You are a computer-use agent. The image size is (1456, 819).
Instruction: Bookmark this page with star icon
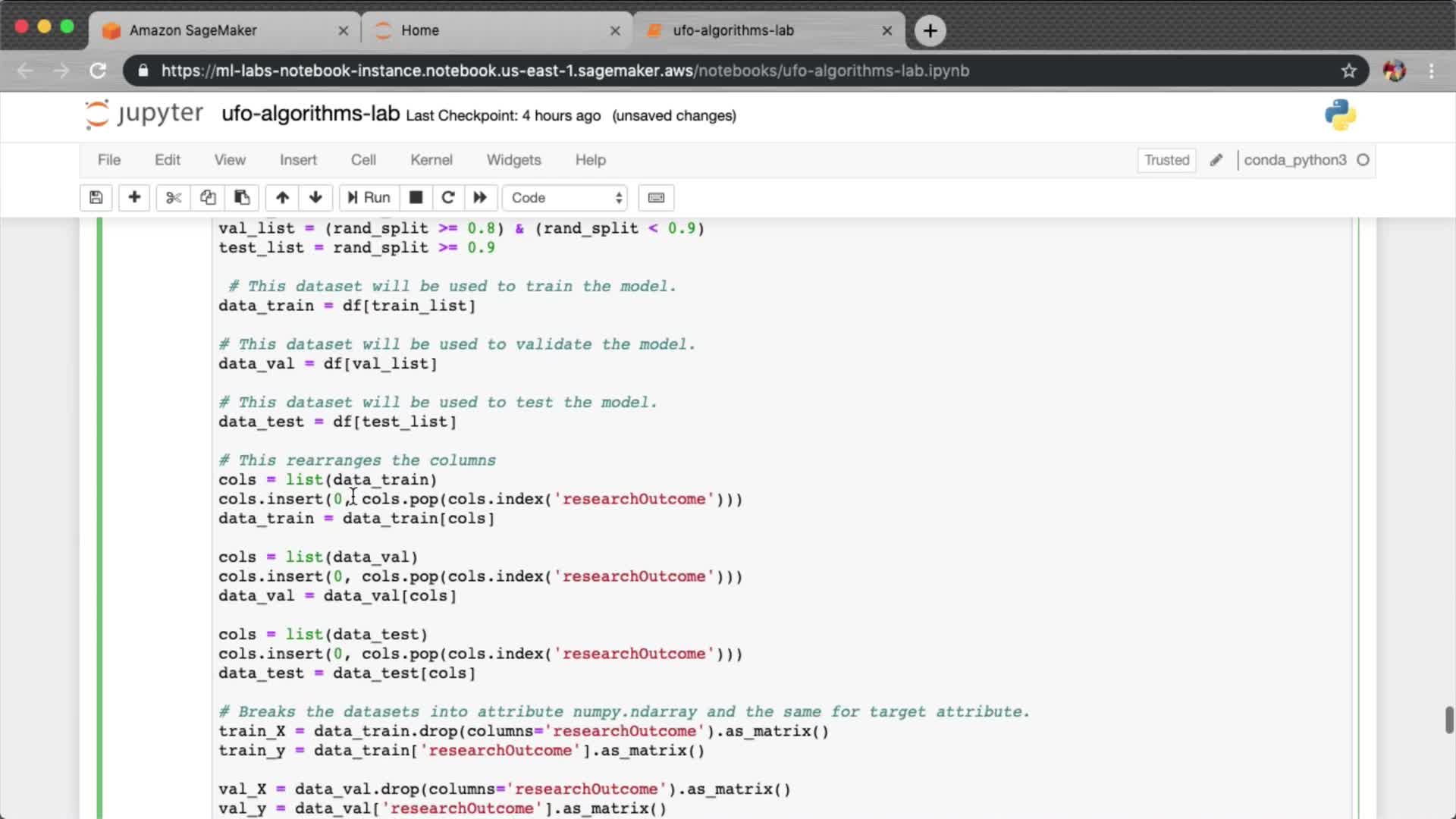point(1348,71)
